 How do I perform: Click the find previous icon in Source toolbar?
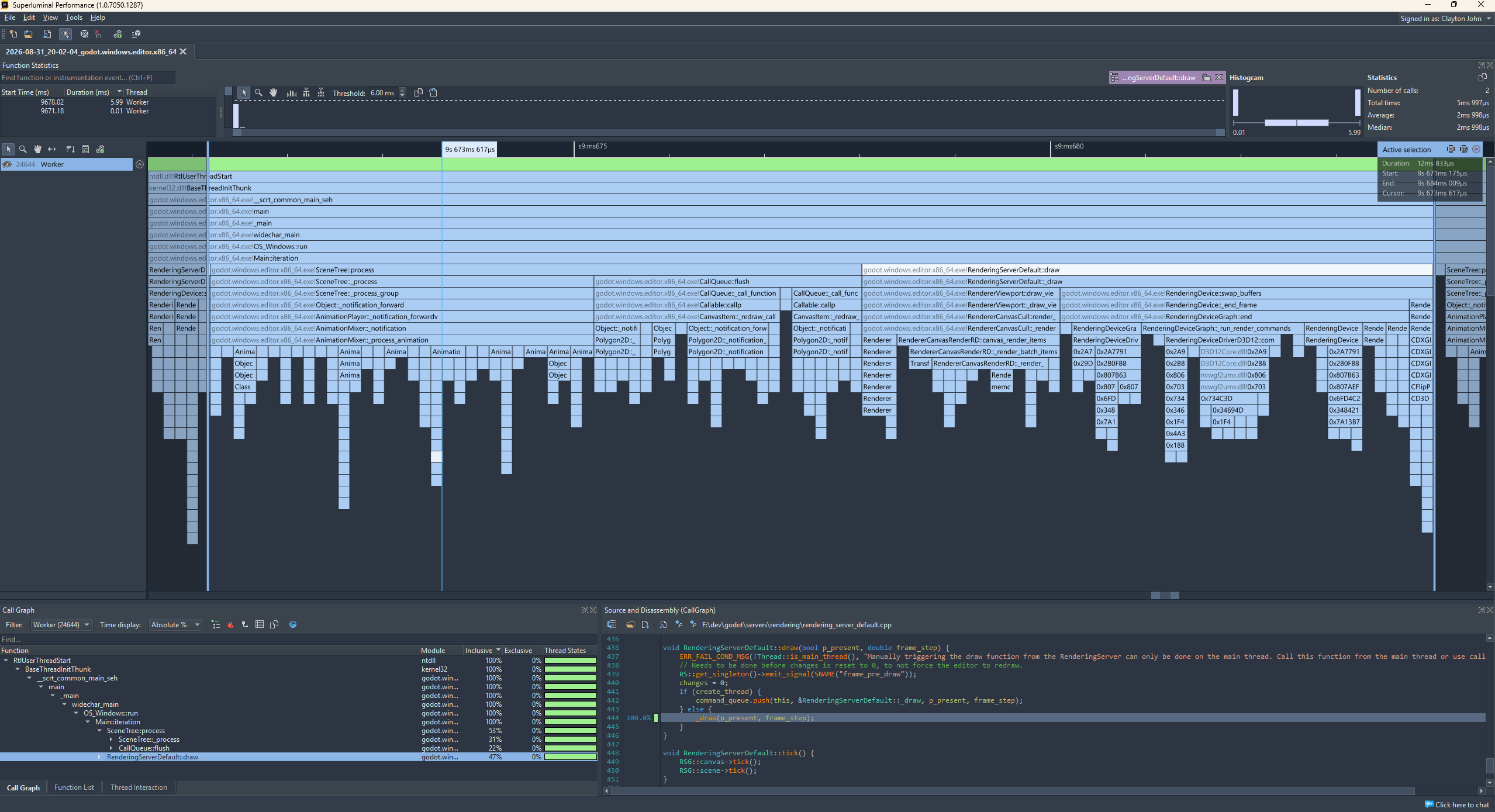679,624
